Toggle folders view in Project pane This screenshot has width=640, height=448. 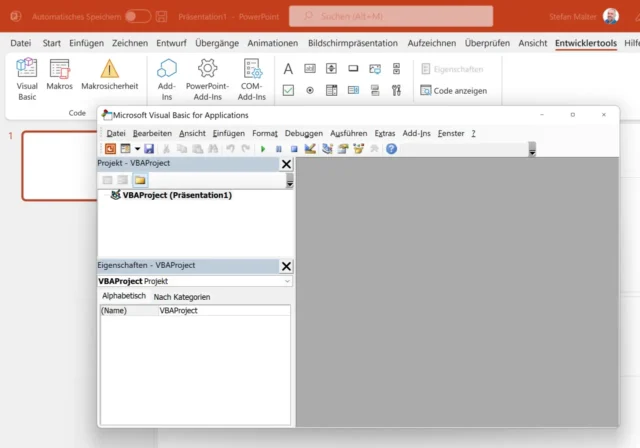140,180
